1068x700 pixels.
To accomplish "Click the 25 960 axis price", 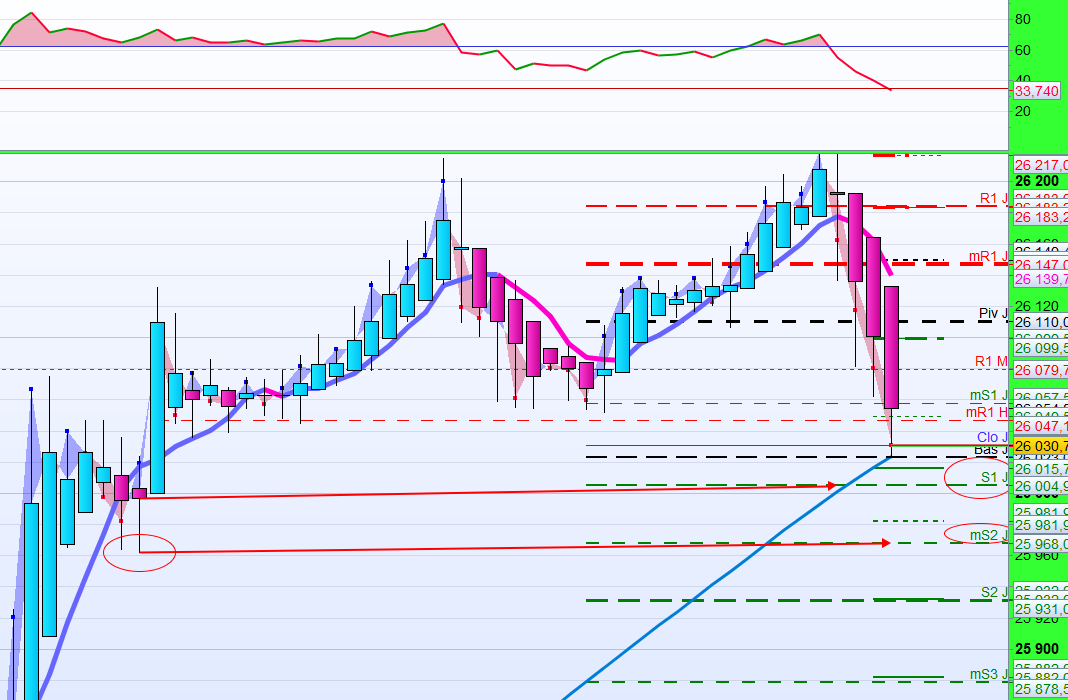I will [1037, 556].
